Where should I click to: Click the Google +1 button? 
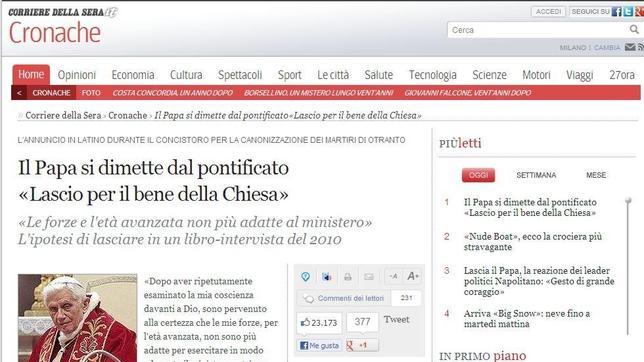(362, 346)
